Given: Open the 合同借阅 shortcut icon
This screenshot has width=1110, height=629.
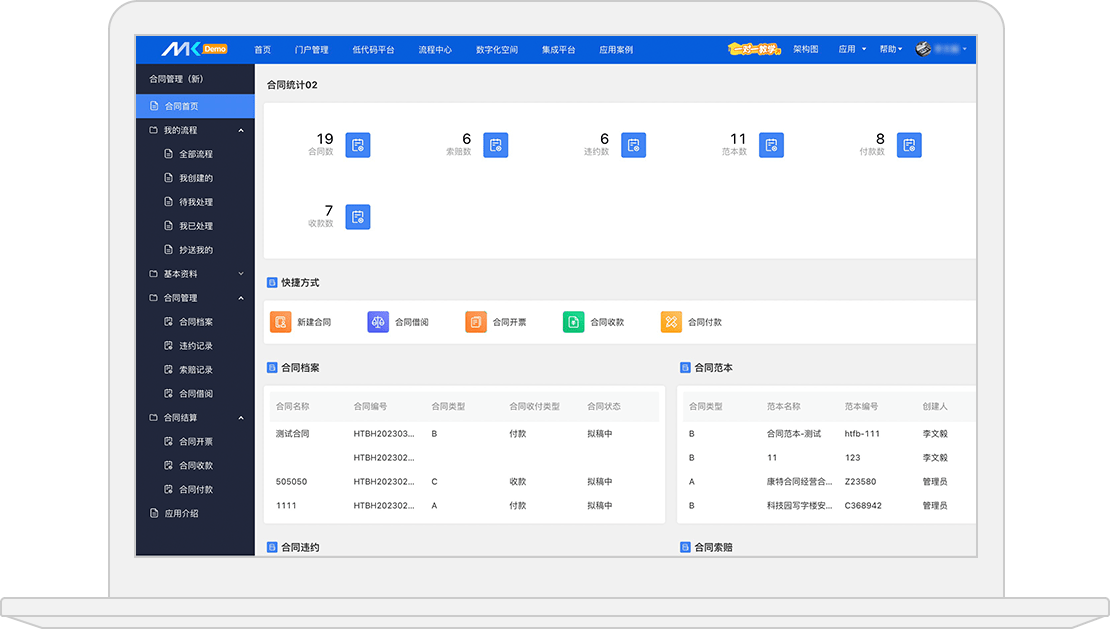Looking at the screenshot, I should click(378, 322).
